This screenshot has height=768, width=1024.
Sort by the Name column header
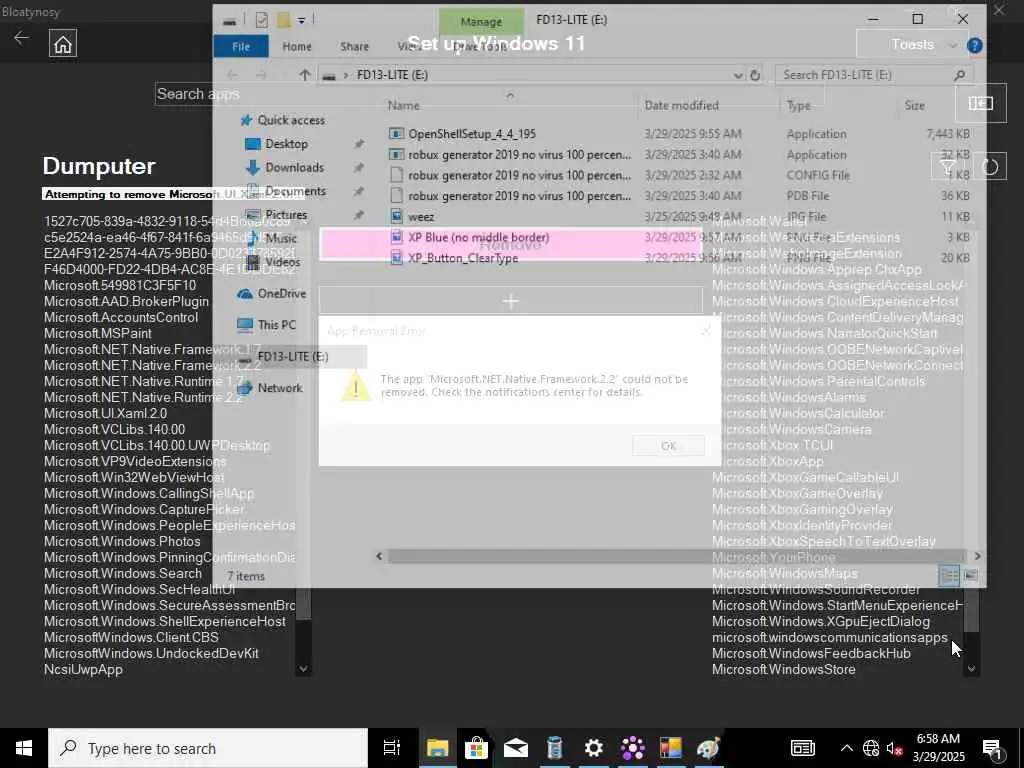click(404, 105)
